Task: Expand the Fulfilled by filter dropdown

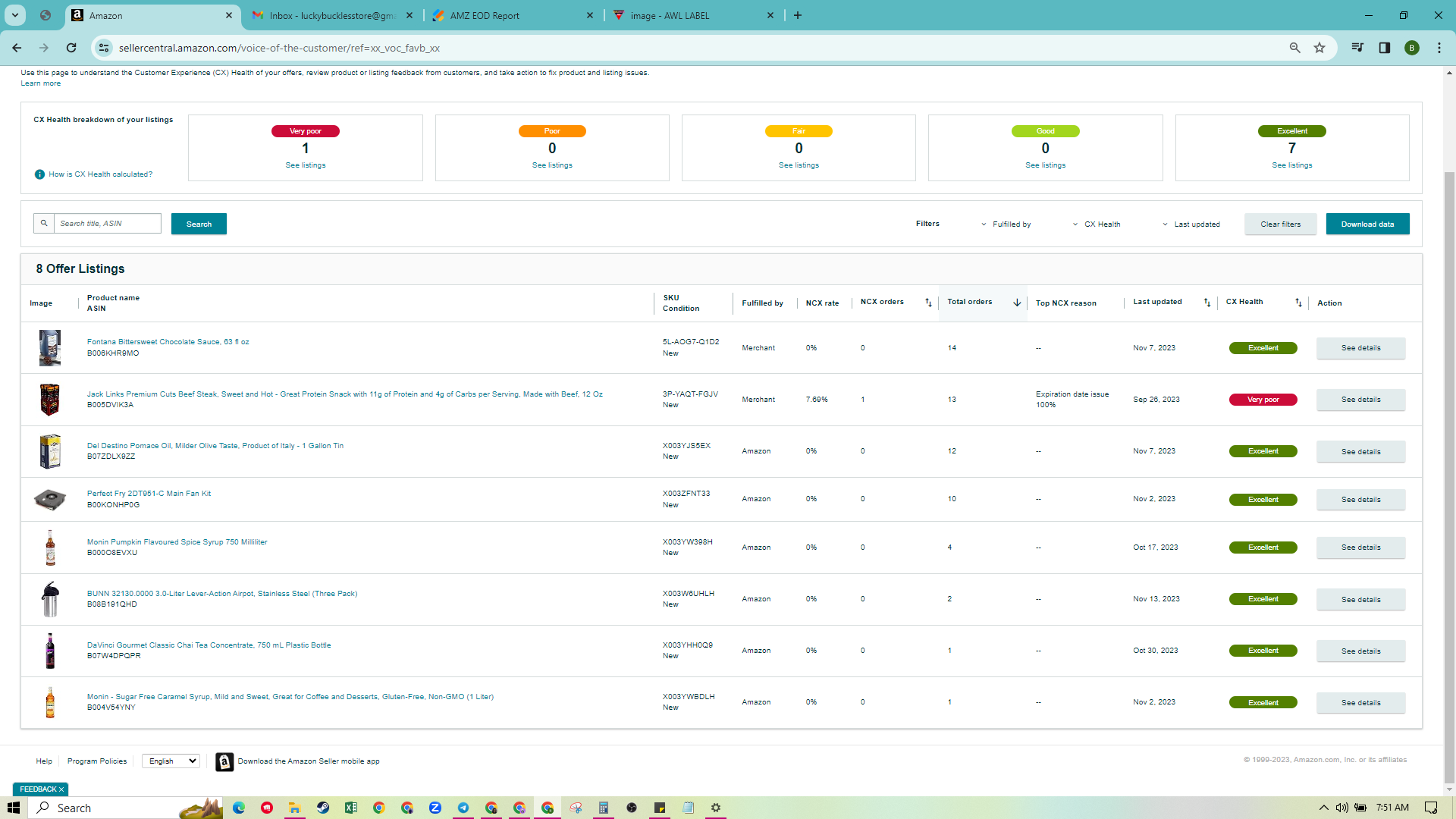Action: (1006, 224)
